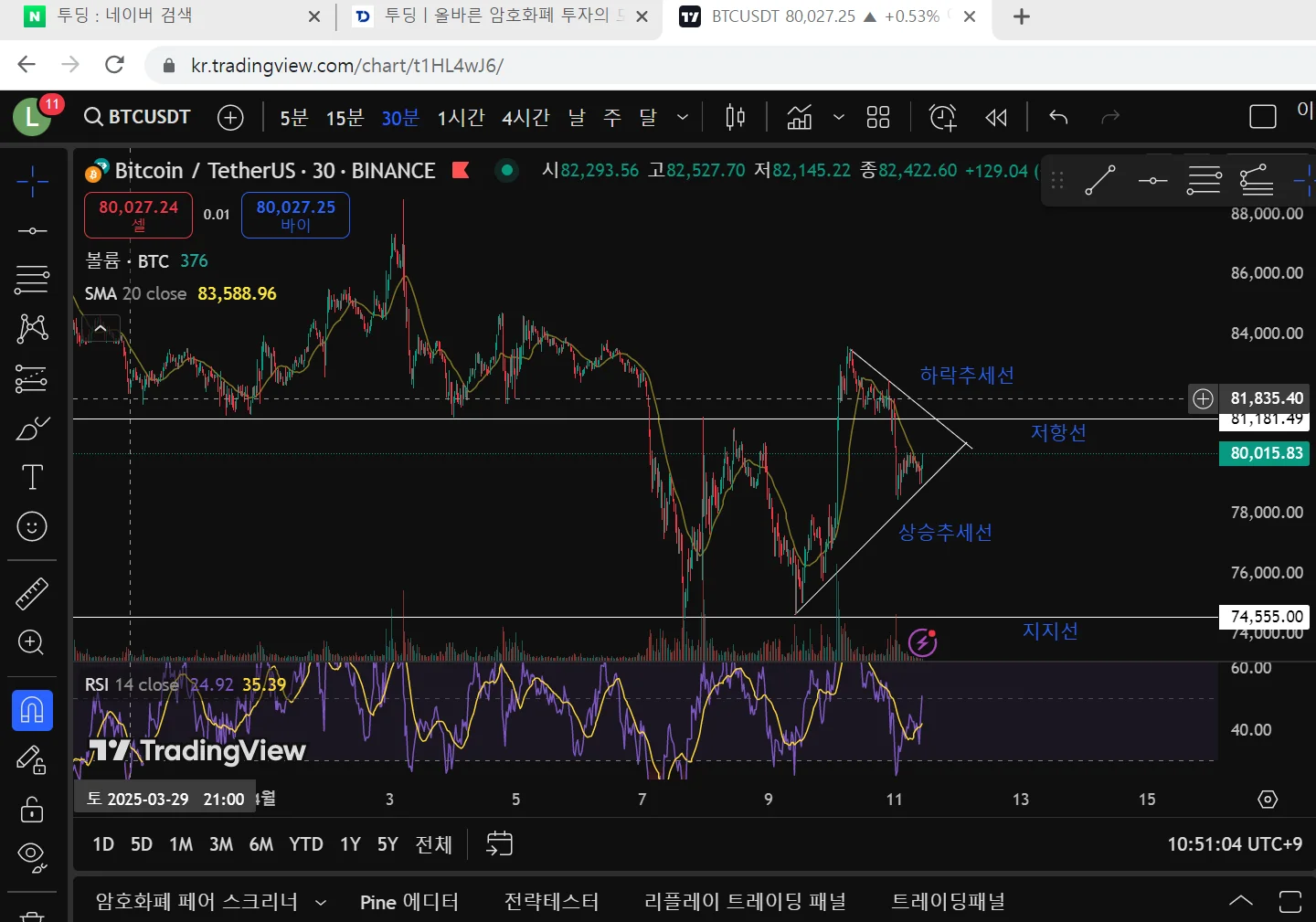This screenshot has width=1316, height=922.
Task: Open the Indicators dialog
Action: (800, 117)
